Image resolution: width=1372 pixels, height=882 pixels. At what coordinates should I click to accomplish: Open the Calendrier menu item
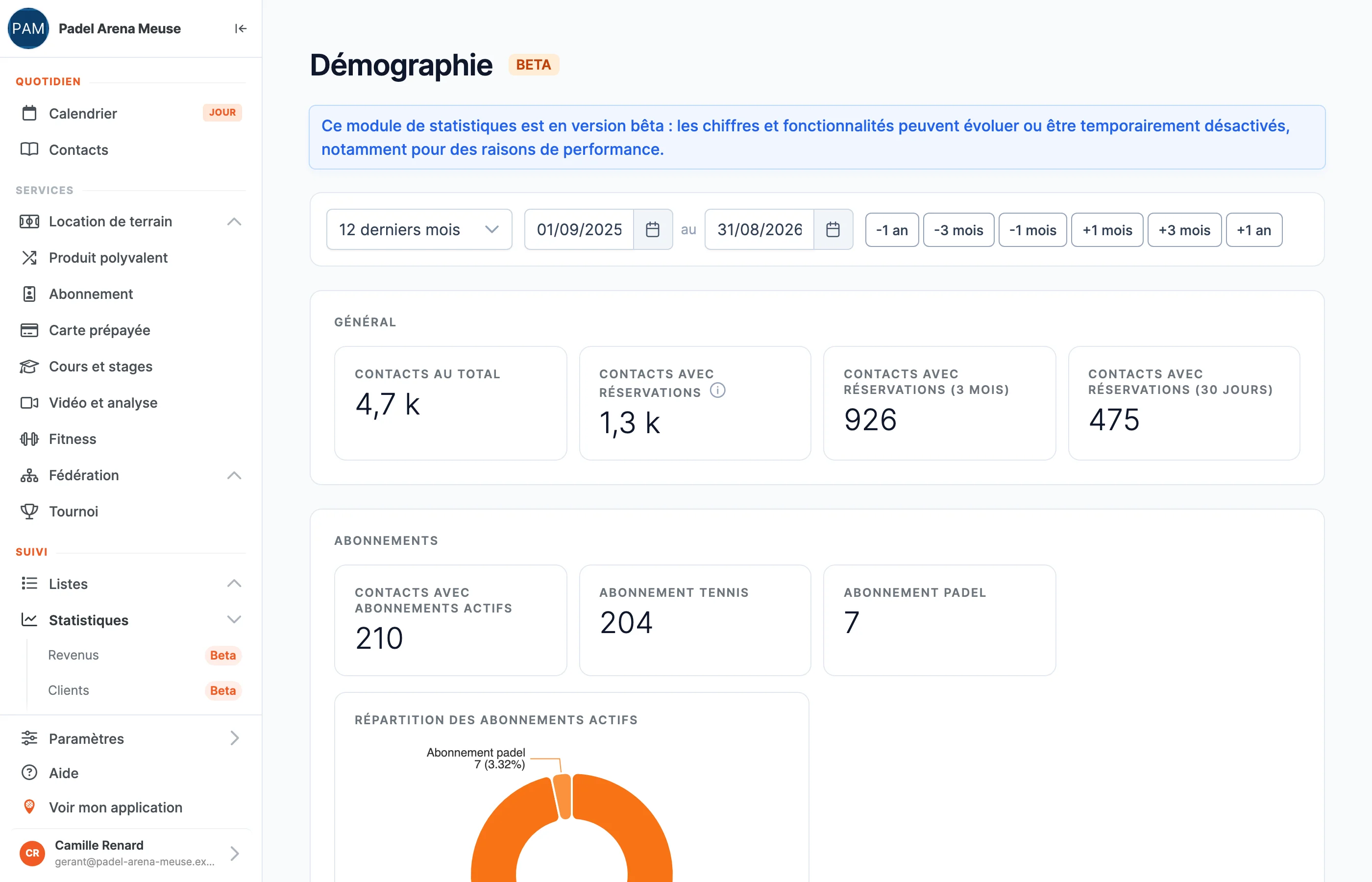(x=130, y=113)
